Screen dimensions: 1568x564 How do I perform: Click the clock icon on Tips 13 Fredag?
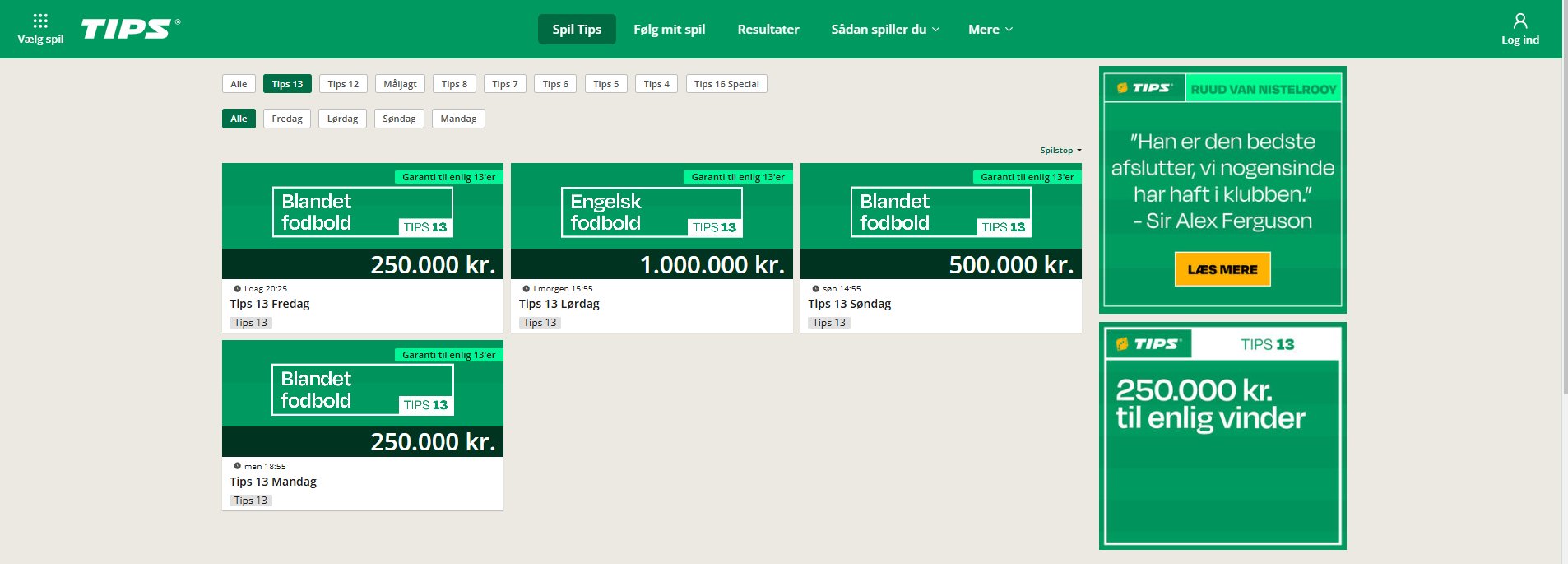(238, 289)
